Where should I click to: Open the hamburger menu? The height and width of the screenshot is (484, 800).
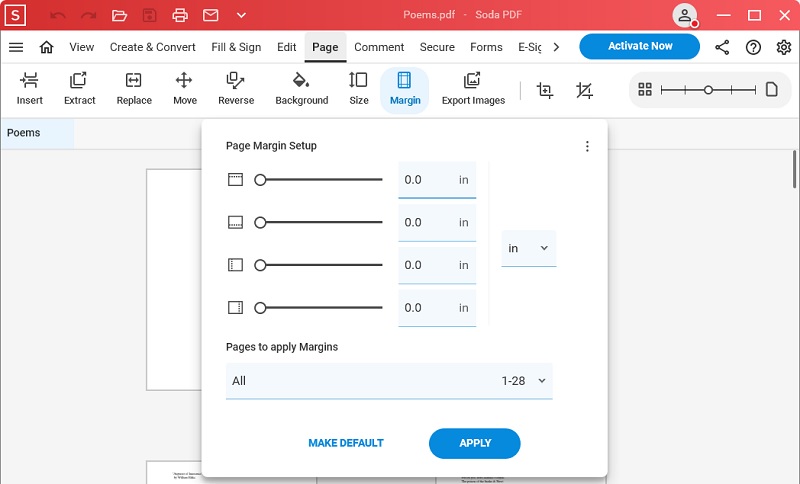coord(16,47)
